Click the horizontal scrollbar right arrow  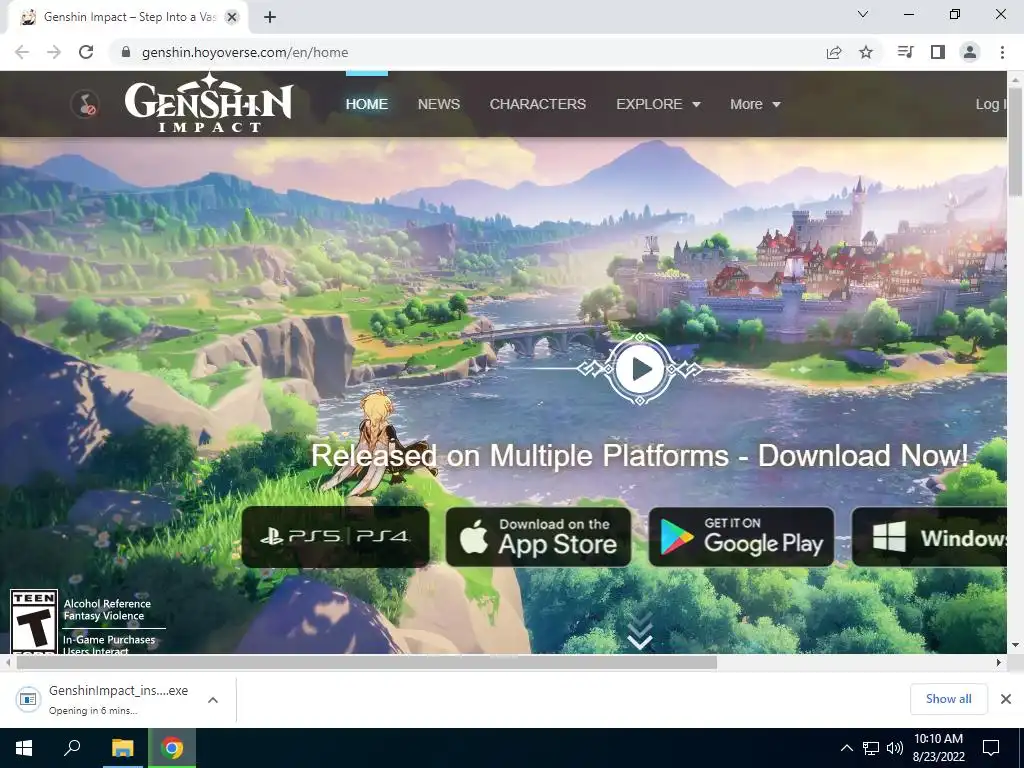999,662
